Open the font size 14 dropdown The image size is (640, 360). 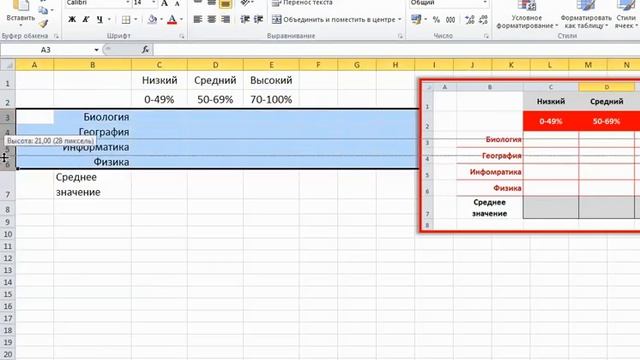(153, 3)
